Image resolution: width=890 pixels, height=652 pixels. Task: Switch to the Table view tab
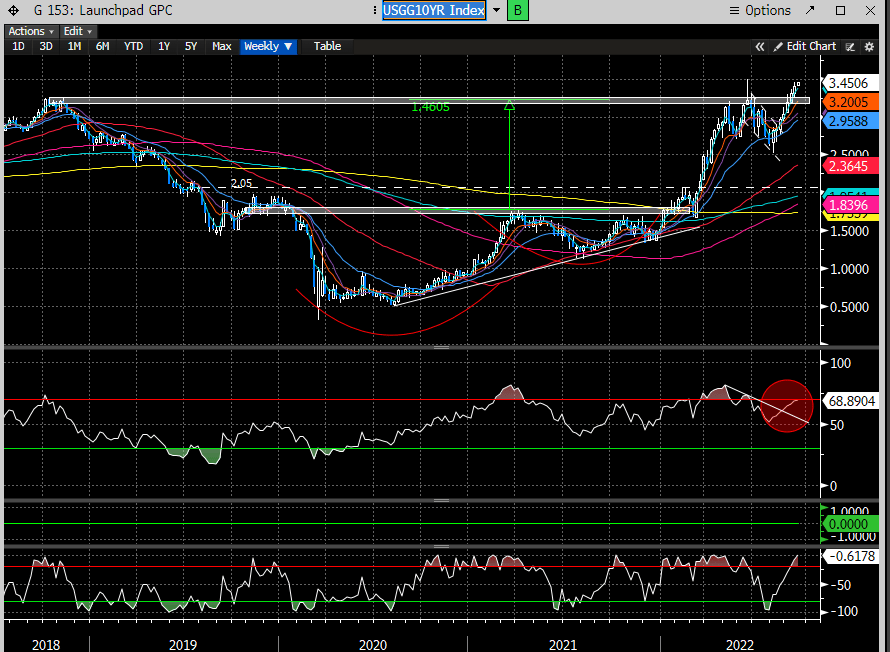[x=327, y=46]
